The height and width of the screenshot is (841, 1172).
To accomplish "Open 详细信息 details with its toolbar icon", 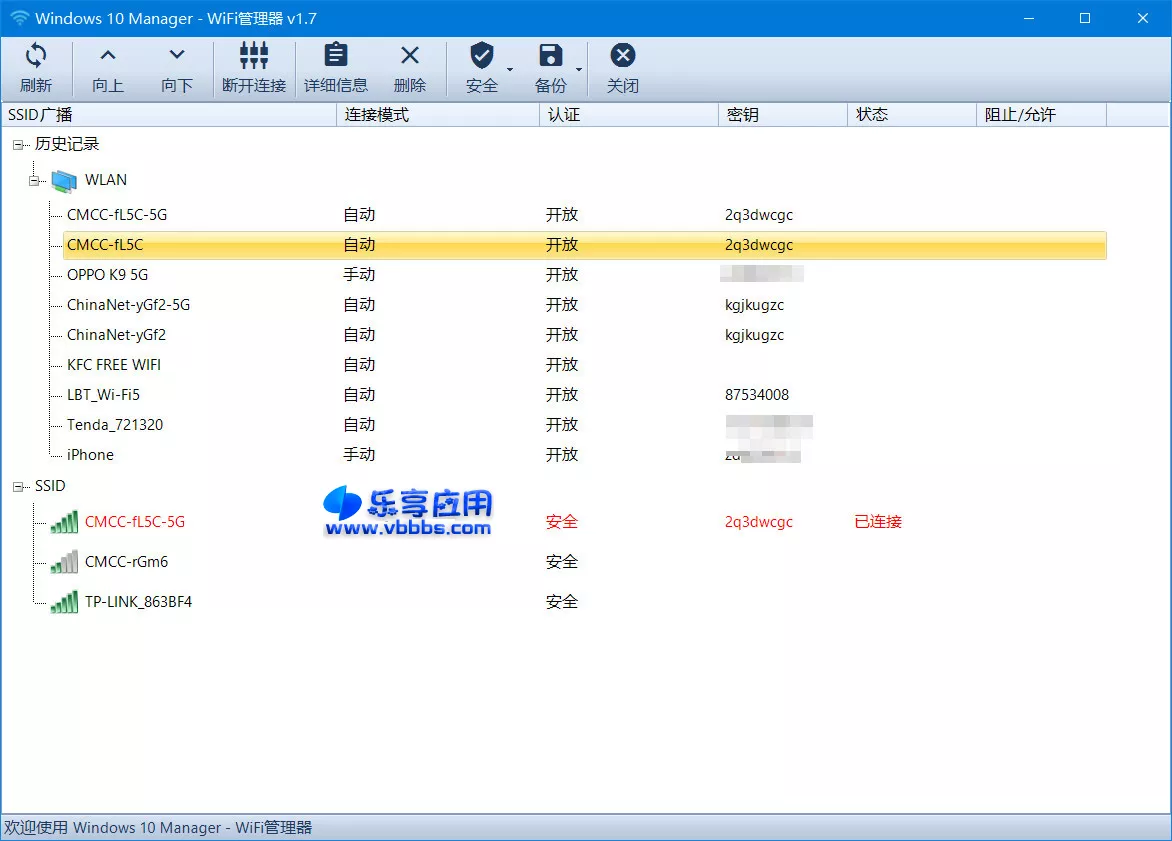I will coord(335,57).
